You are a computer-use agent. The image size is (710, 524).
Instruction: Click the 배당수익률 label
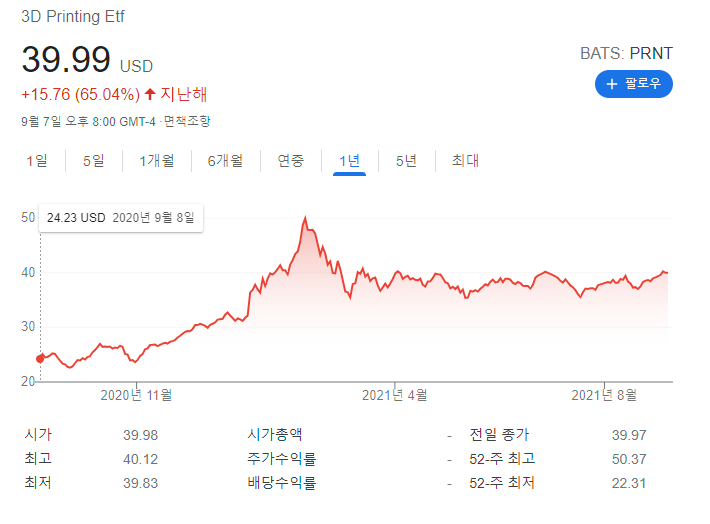coord(282,483)
